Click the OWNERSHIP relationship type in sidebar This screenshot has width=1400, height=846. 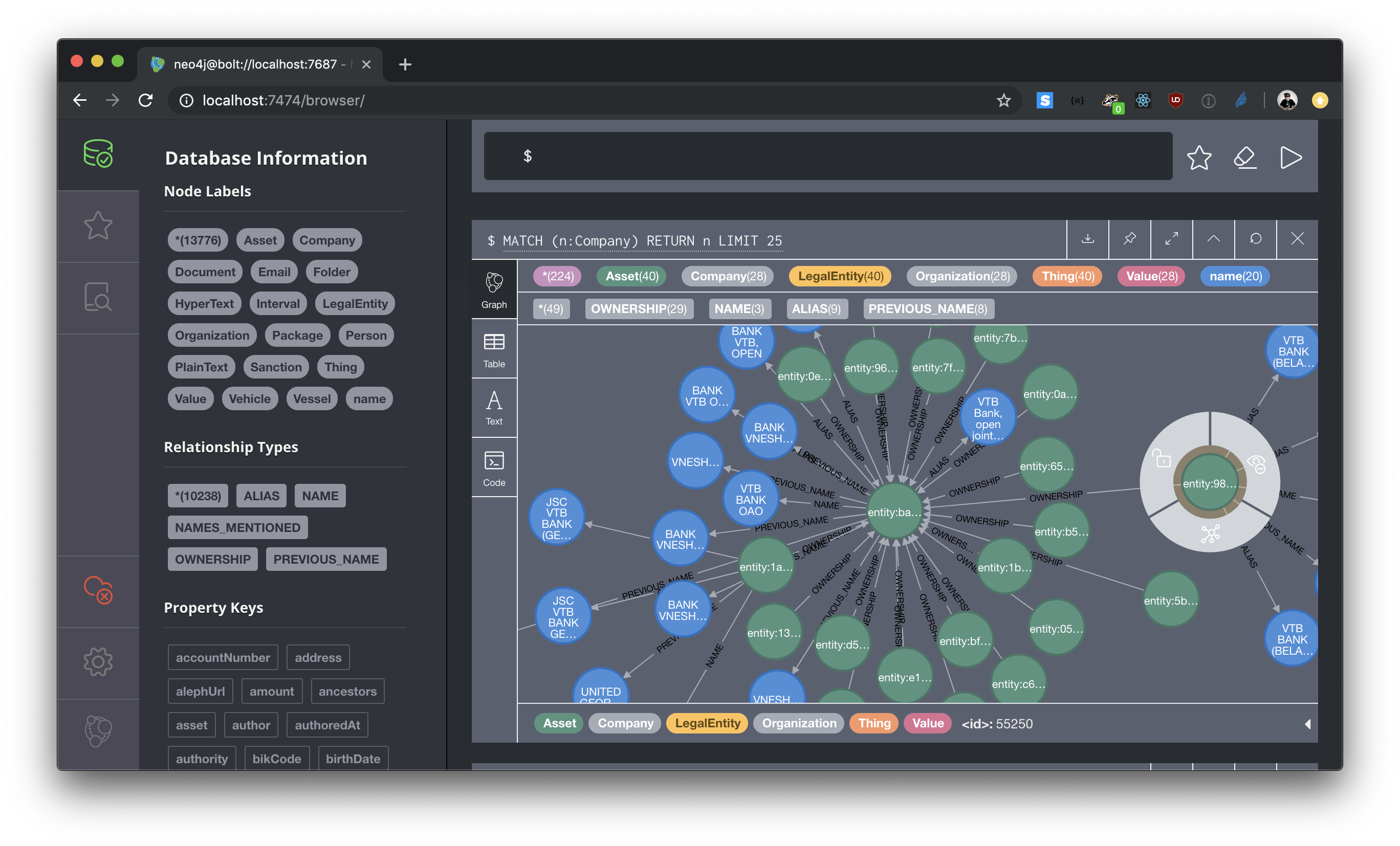tap(212, 560)
